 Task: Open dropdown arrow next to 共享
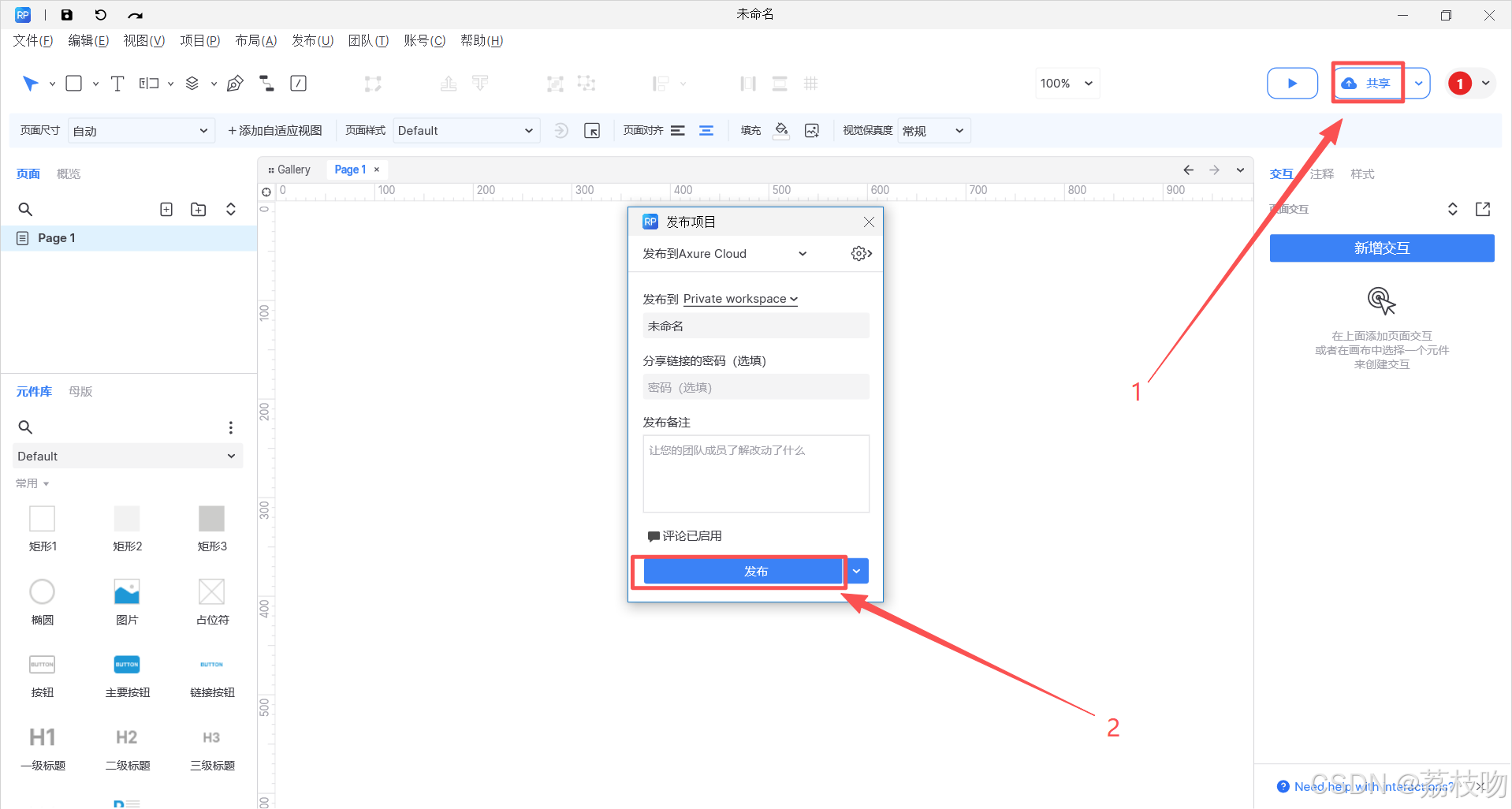[1418, 84]
